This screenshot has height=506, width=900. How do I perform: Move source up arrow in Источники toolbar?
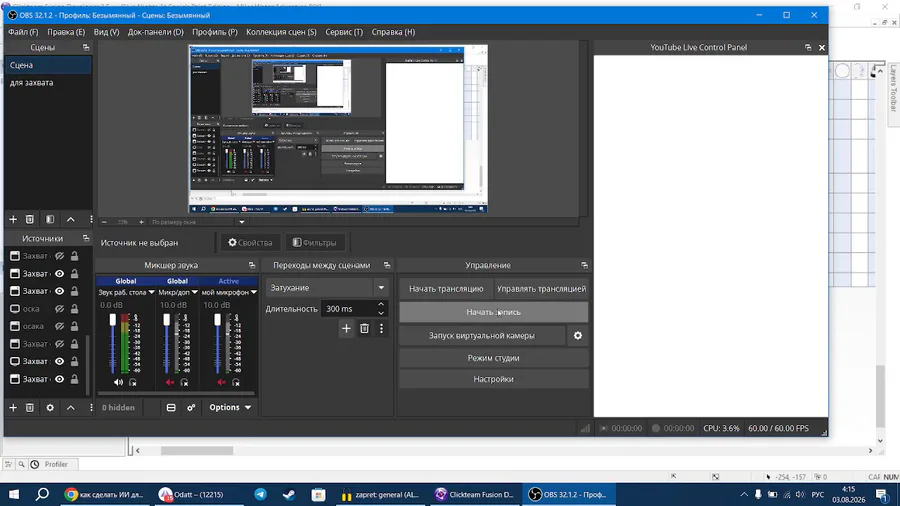coord(71,407)
